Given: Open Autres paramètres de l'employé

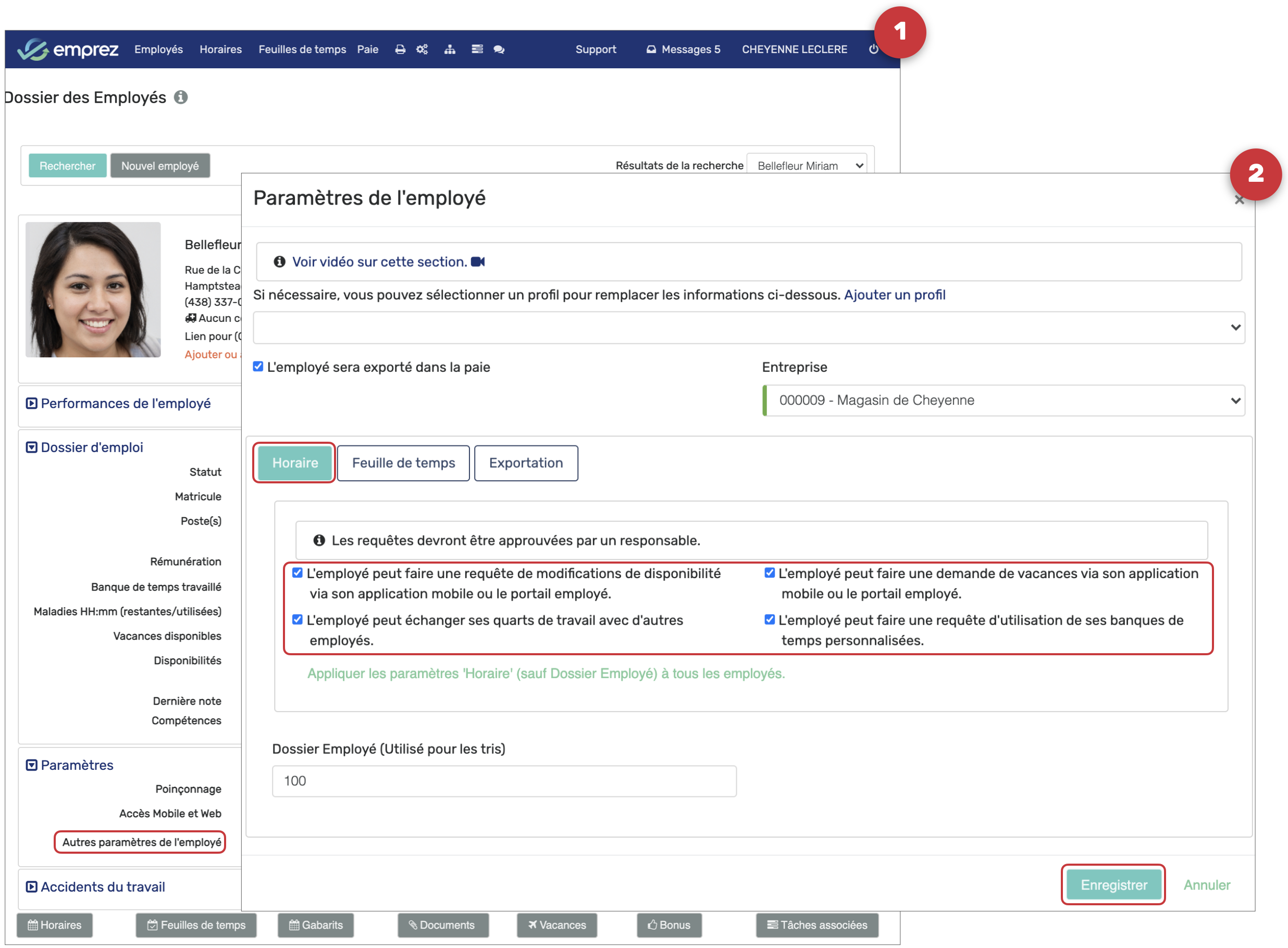Looking at the screenshot, I should (141, 842).
